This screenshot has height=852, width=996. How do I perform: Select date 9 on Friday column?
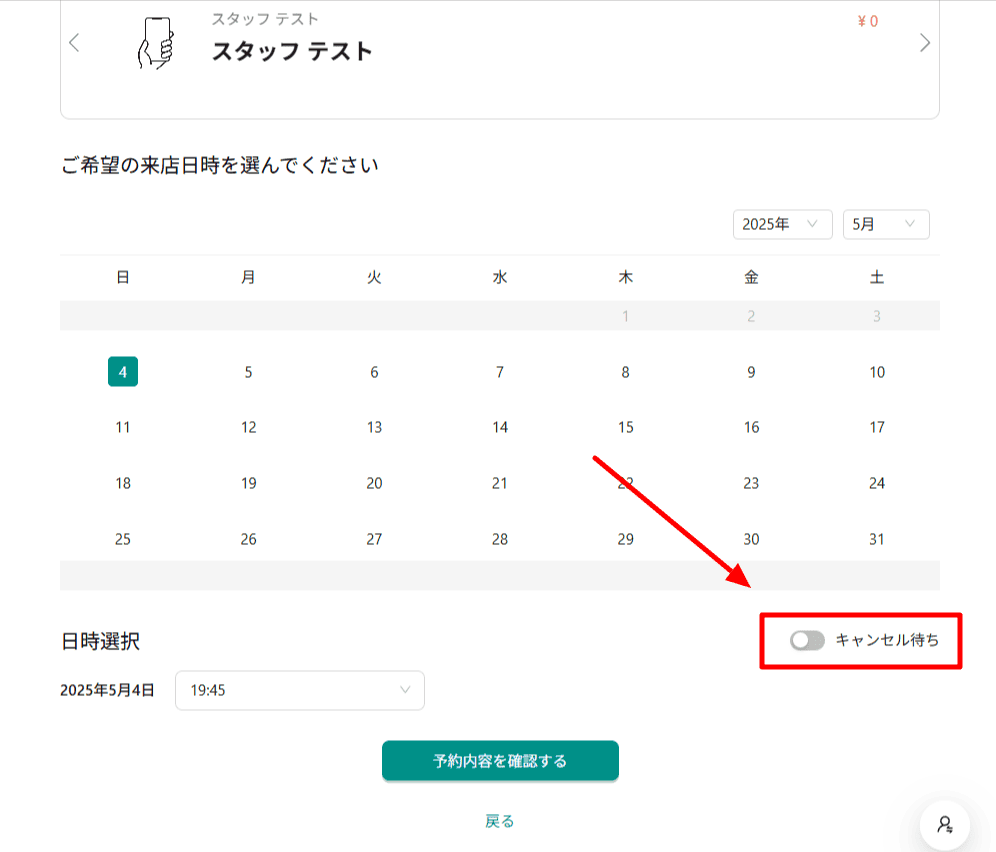point(751,372)
